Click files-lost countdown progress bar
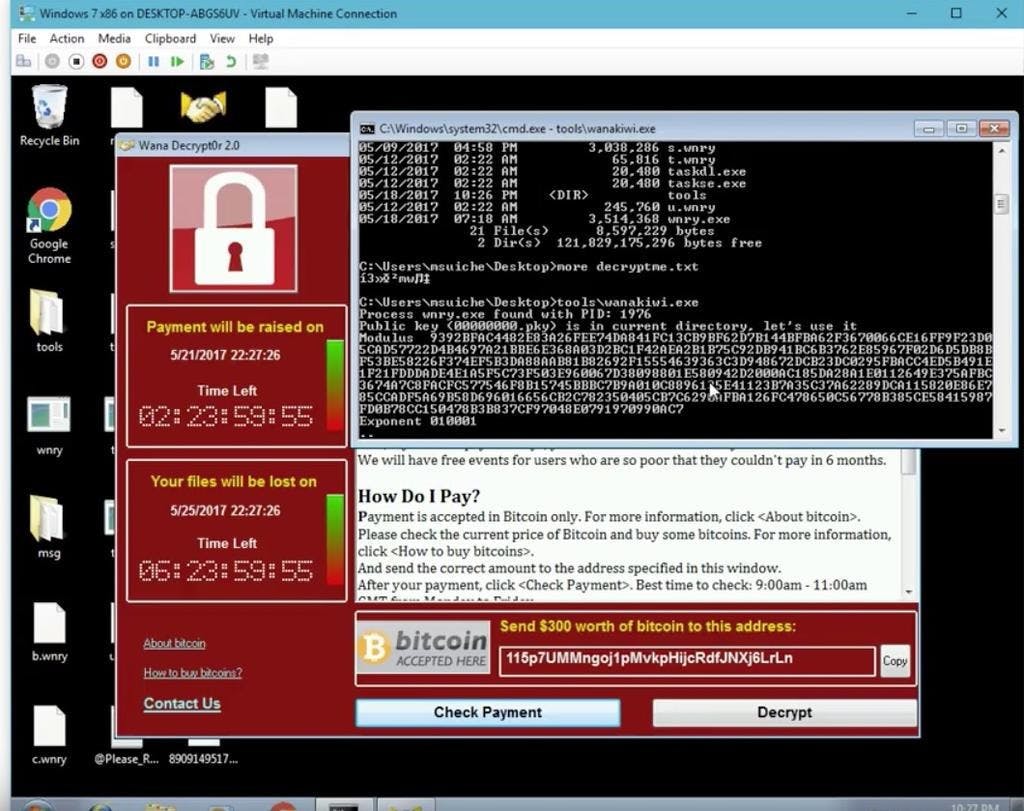The image size is (1024, 811). point(335,540)
